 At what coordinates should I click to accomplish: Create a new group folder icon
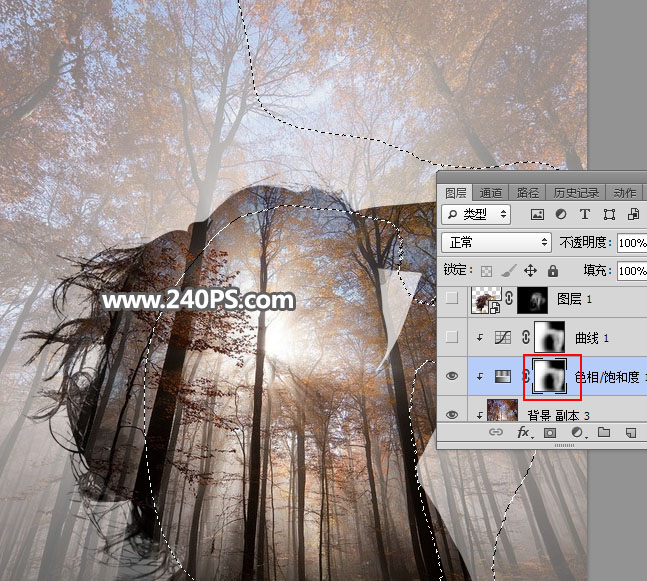[x=604, y=432]
